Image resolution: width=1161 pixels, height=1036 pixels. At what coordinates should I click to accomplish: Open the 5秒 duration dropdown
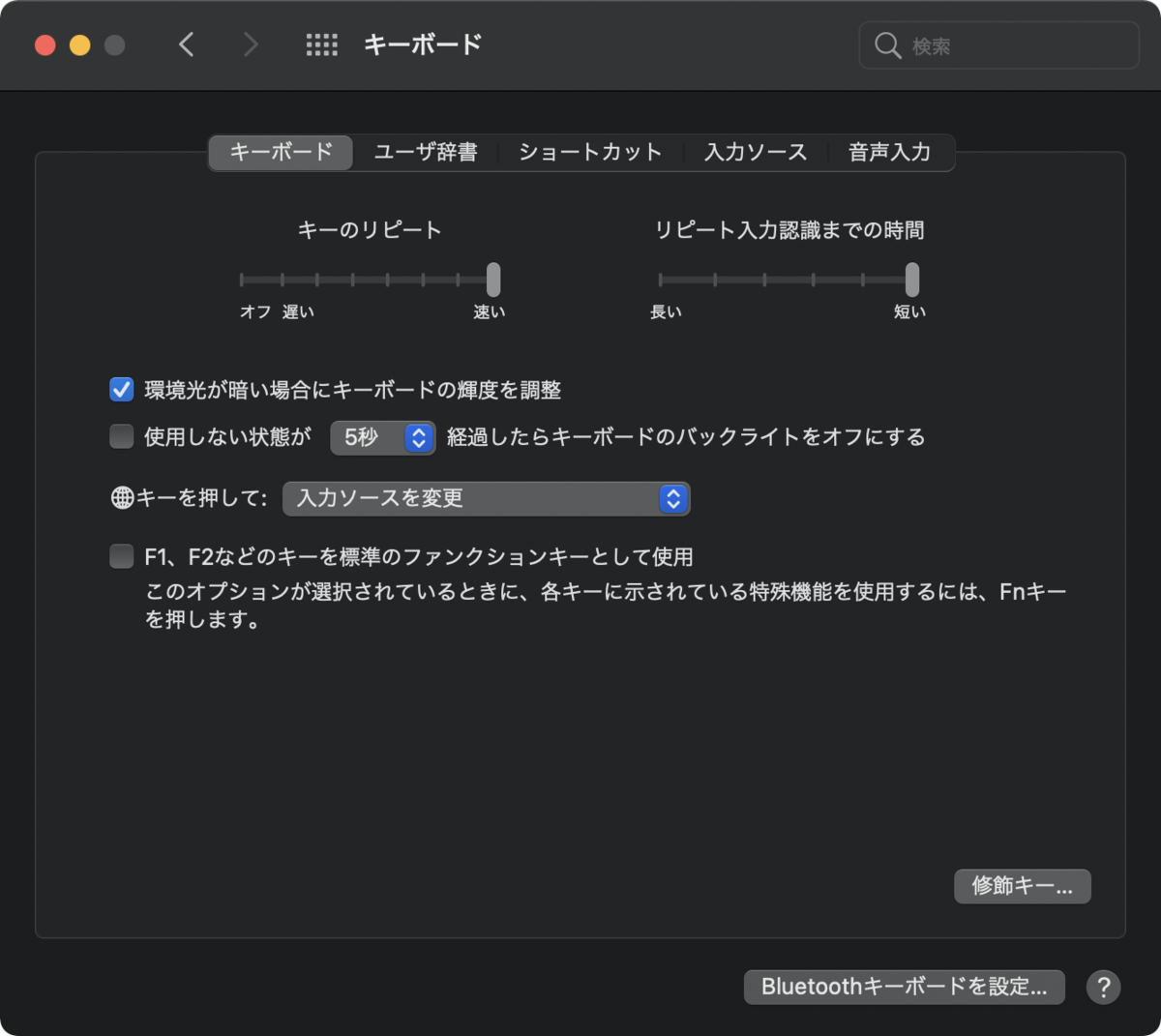pos(383,437)
